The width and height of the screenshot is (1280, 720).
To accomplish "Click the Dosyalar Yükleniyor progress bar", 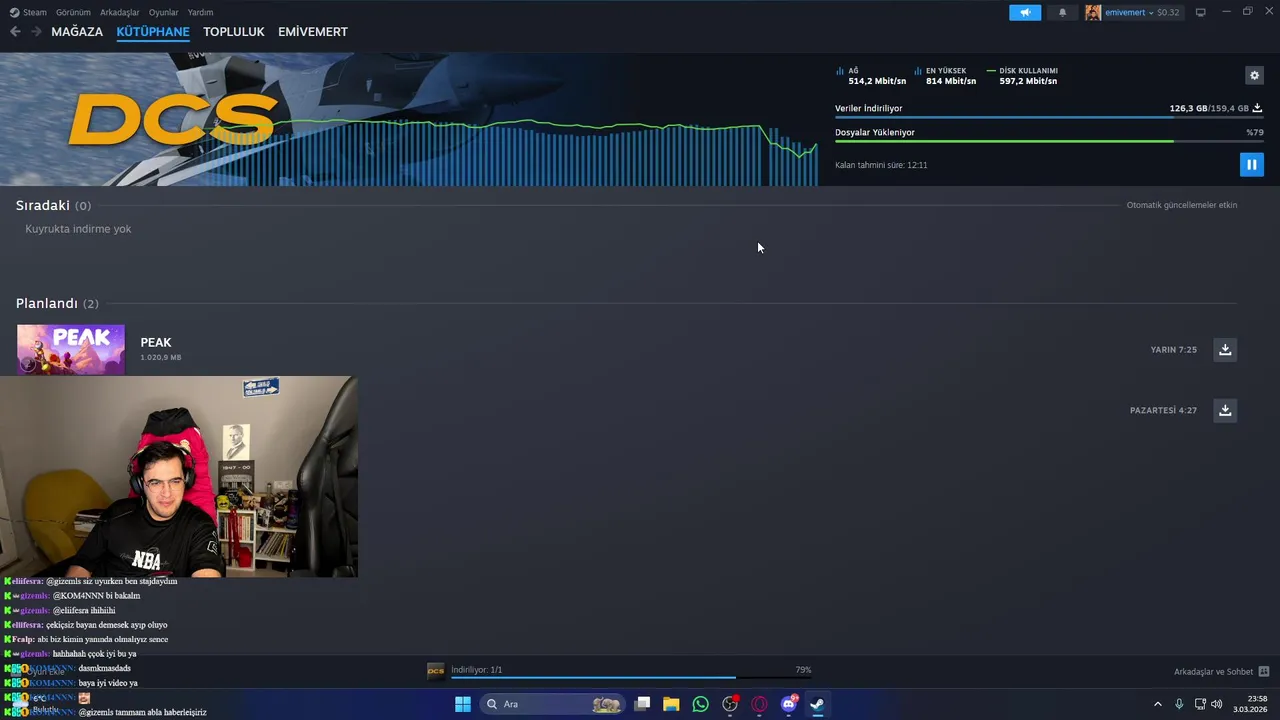I will 1049,141.
